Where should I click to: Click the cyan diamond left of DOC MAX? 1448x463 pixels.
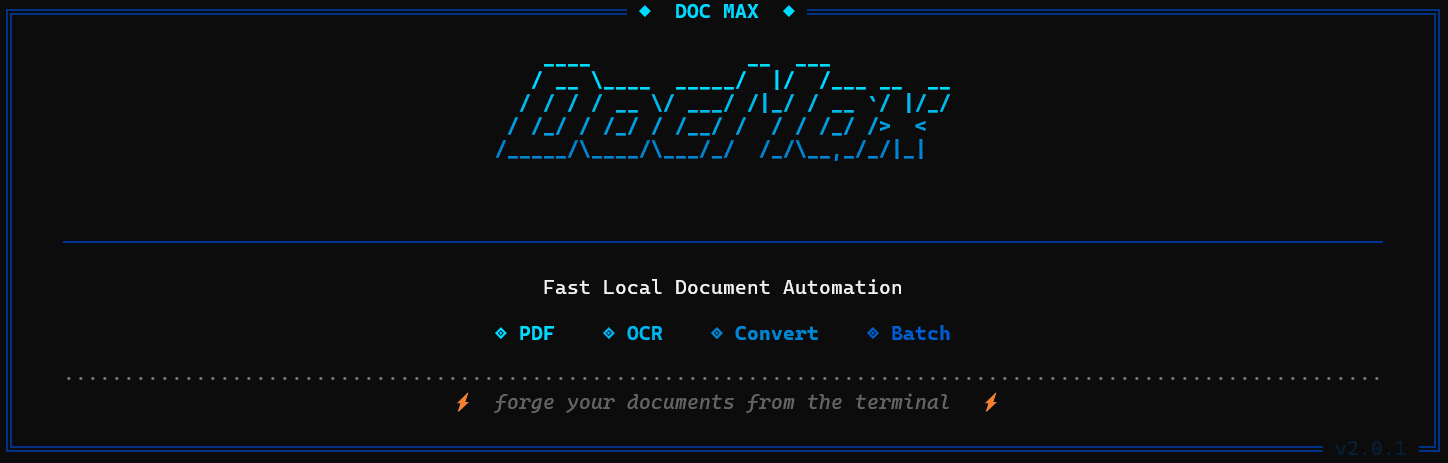tap(645, 11)
